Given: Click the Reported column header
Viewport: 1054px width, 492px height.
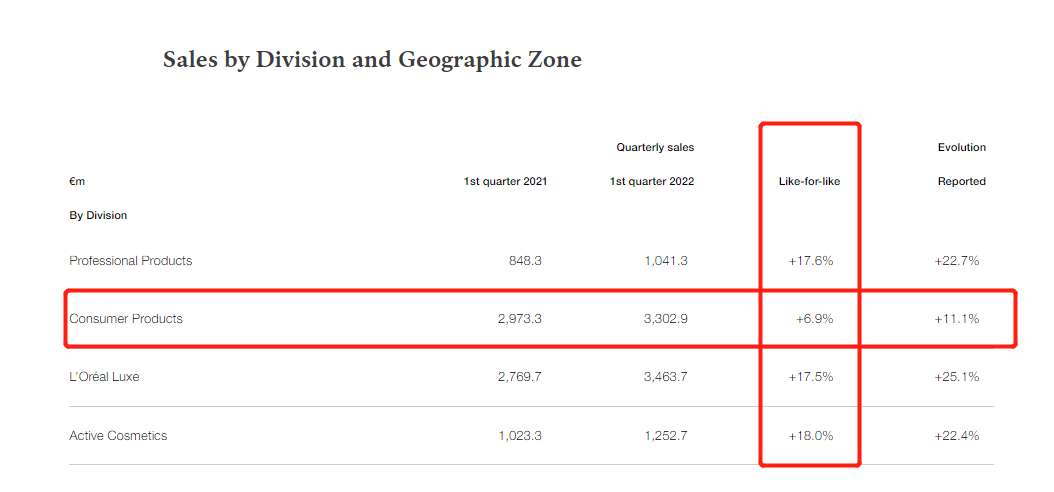Looking at the screenshot, I should pyautogui.click(x=961, y=181).
